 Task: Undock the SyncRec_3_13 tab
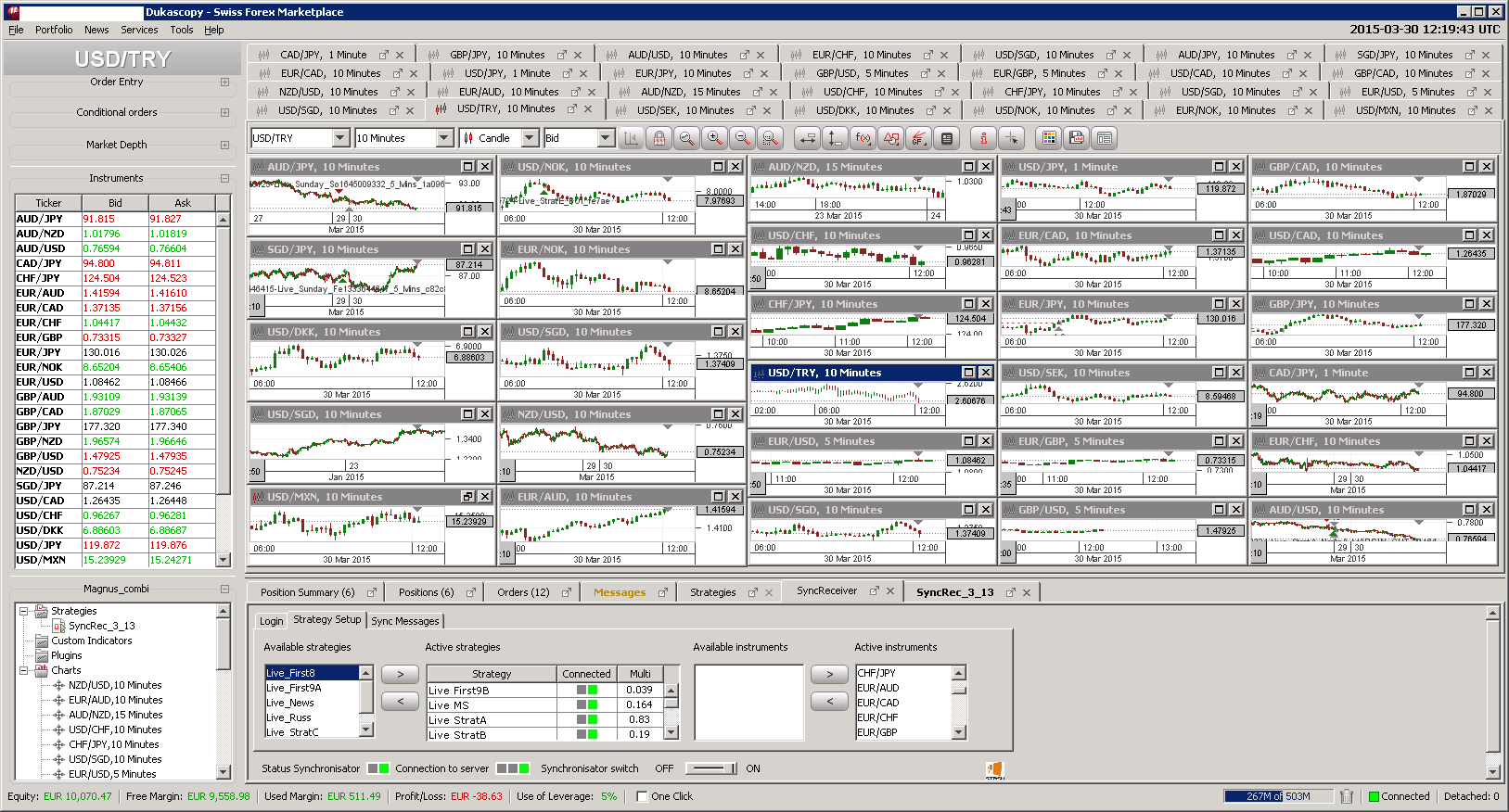tap(1011, 592)
